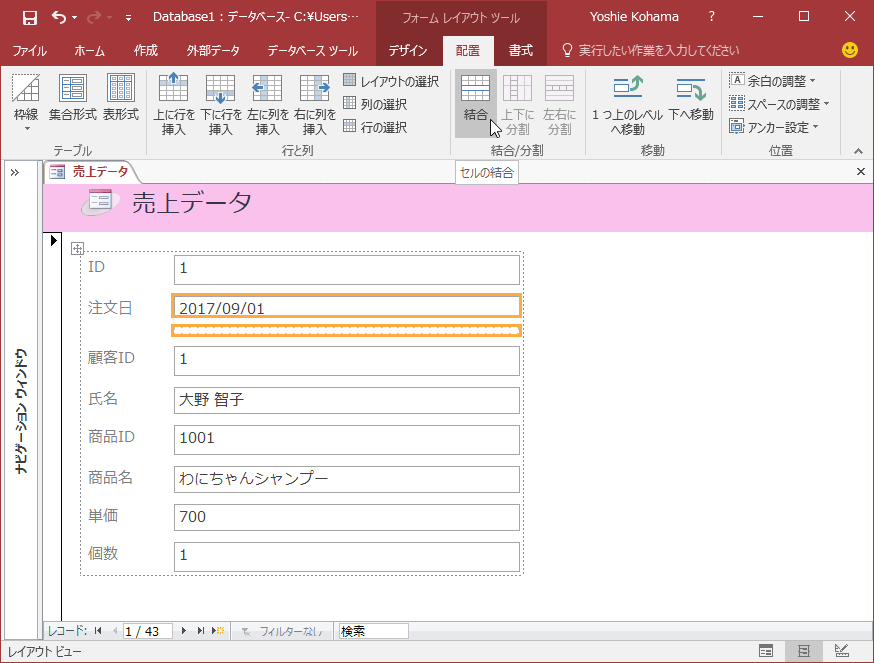Viewport: 874px width, 663px height.
Task: Click the フィルターなし filter indicator
Action: click(283, 631)
